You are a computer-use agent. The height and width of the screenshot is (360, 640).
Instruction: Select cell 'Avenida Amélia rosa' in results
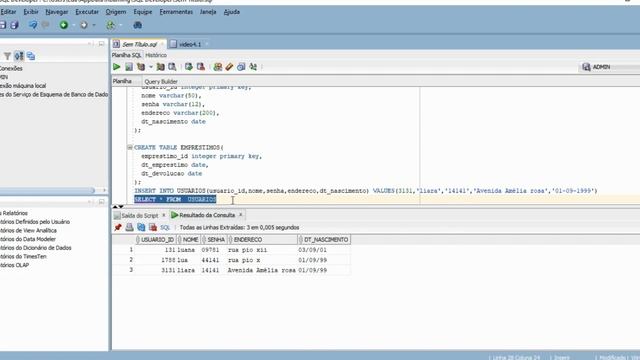click(x=262, y=270)
